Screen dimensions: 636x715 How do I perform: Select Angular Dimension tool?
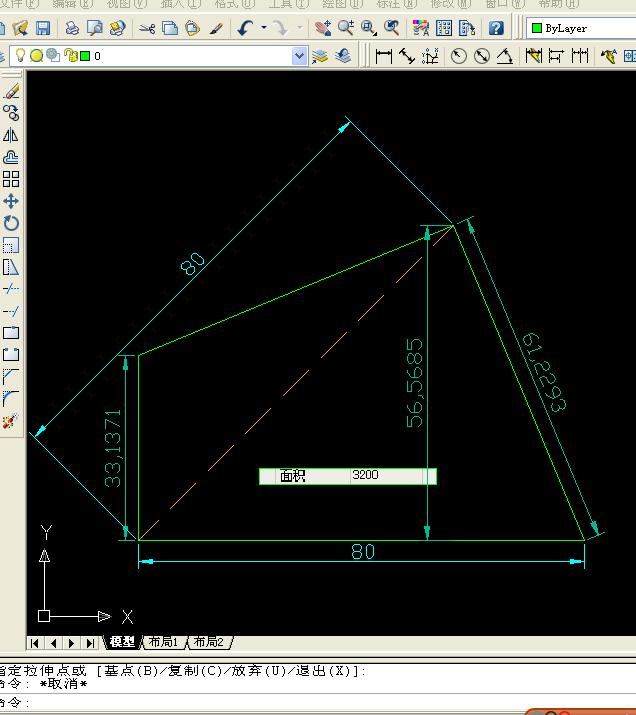505,56
